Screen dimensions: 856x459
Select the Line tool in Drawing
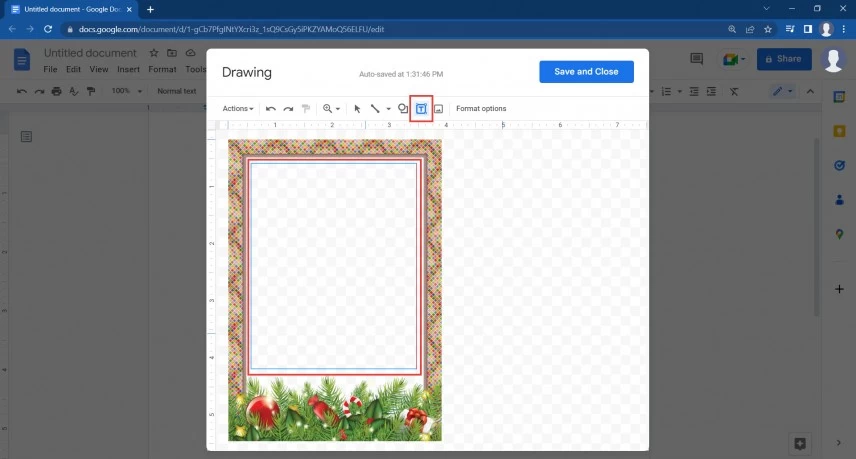coord(375,108)
